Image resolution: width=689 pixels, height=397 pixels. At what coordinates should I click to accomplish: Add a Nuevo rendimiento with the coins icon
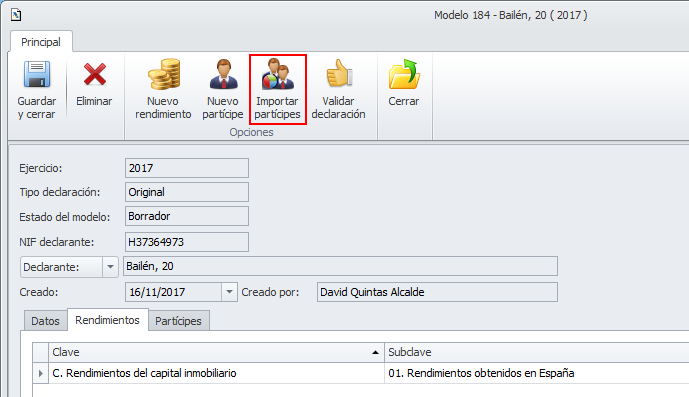(x=163, y=74)
